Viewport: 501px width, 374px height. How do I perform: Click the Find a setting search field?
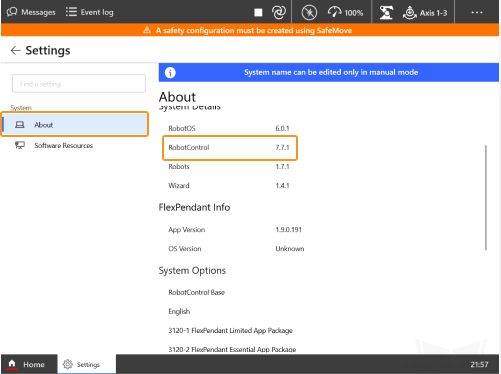(x=79, y=84)
